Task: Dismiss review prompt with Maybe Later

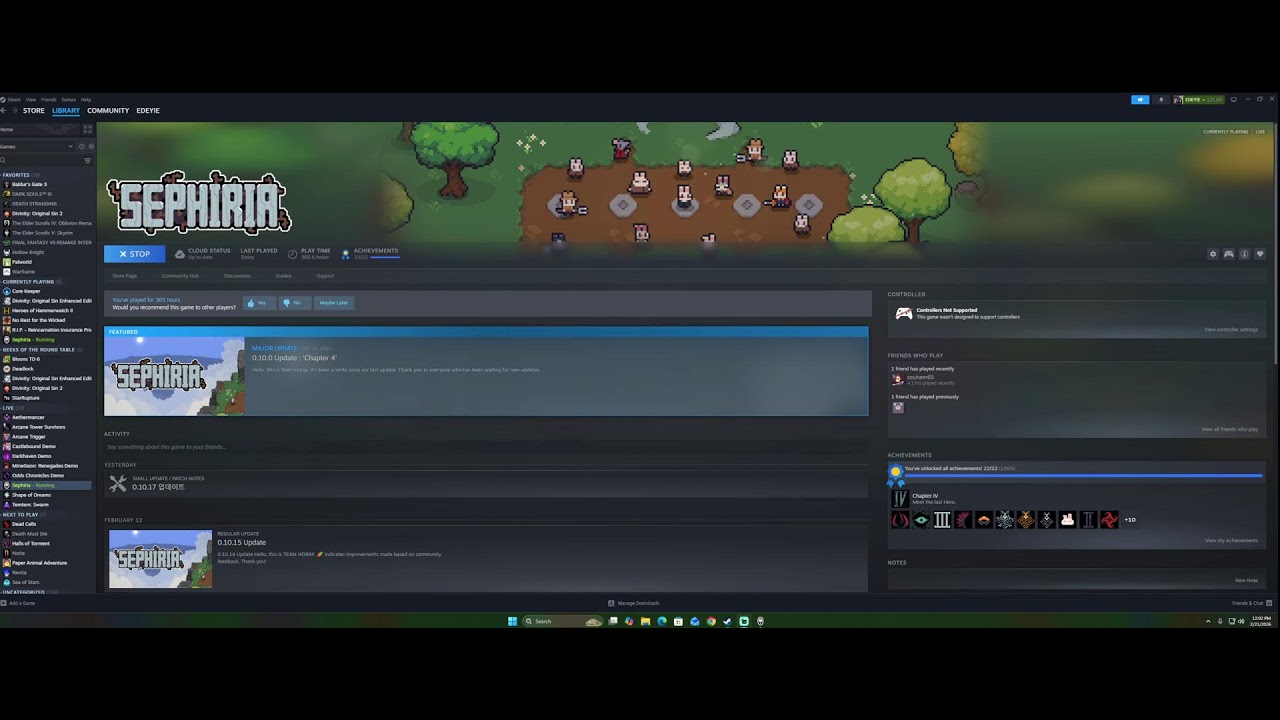Action: pos(334,303)
